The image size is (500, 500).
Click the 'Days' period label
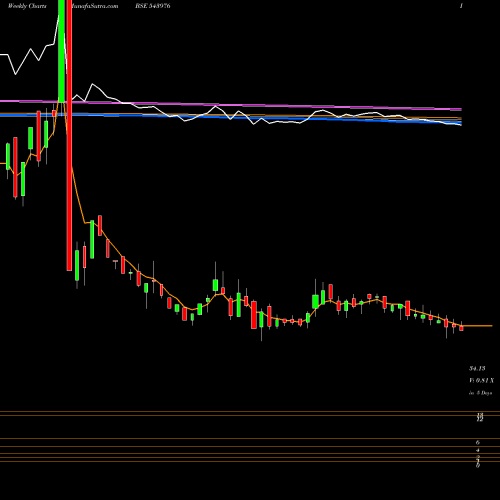click(x=481, y=393)
